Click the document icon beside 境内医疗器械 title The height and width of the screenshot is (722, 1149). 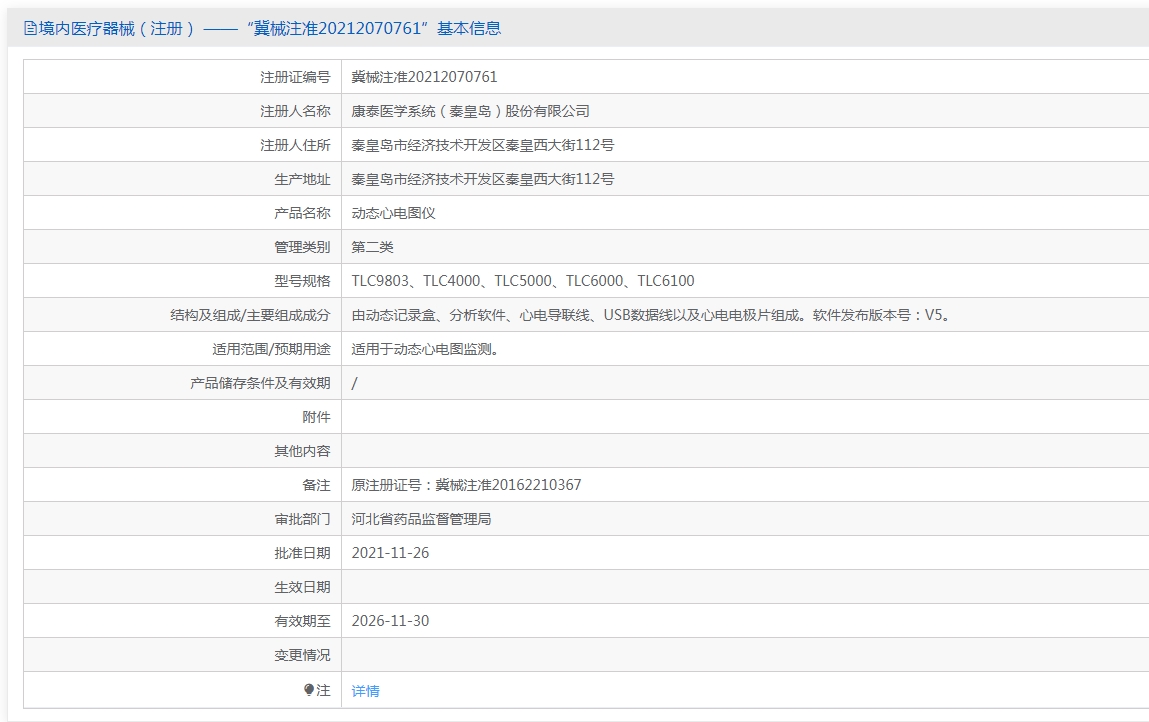[30, 29]
